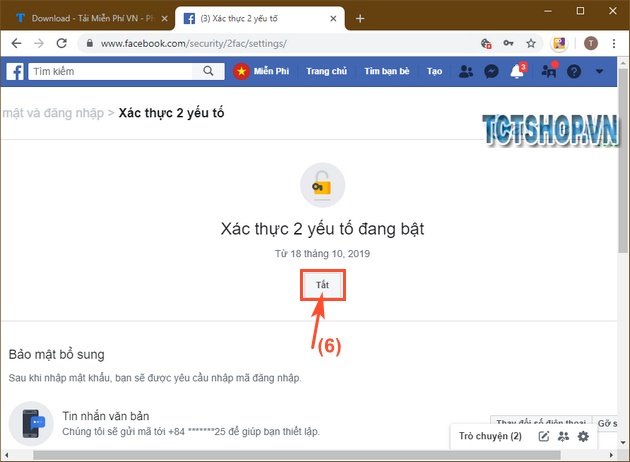The image size is (630, 462).
Task: Click the Xác thực 2 yếu tố đang bật heading
Action: point(322,229)
